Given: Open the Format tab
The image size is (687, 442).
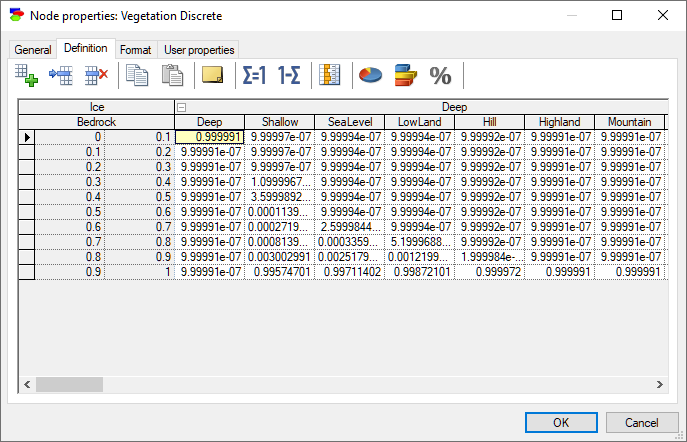Looking at the screenshot, I should pyautogui.click(x=135, y=50).
